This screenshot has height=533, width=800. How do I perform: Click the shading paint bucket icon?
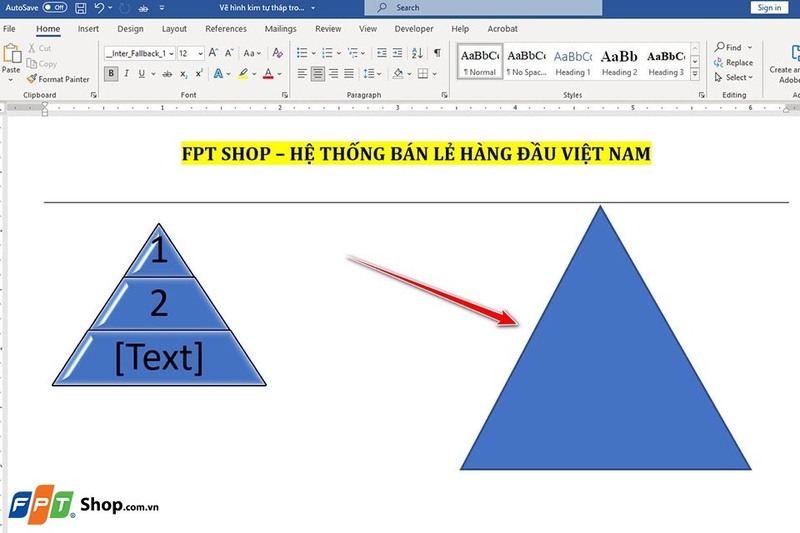click(x=398, y=74)
